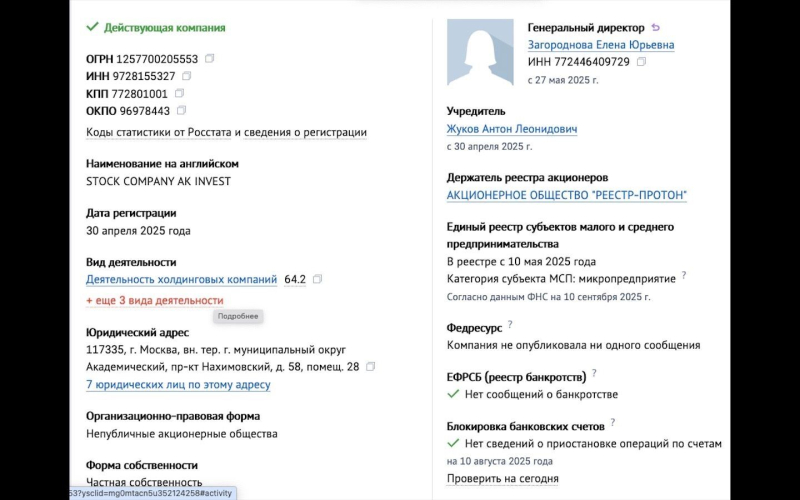Copy the ОКПО code 96978443
Screen dimensions: 800x500
point(181,110)
